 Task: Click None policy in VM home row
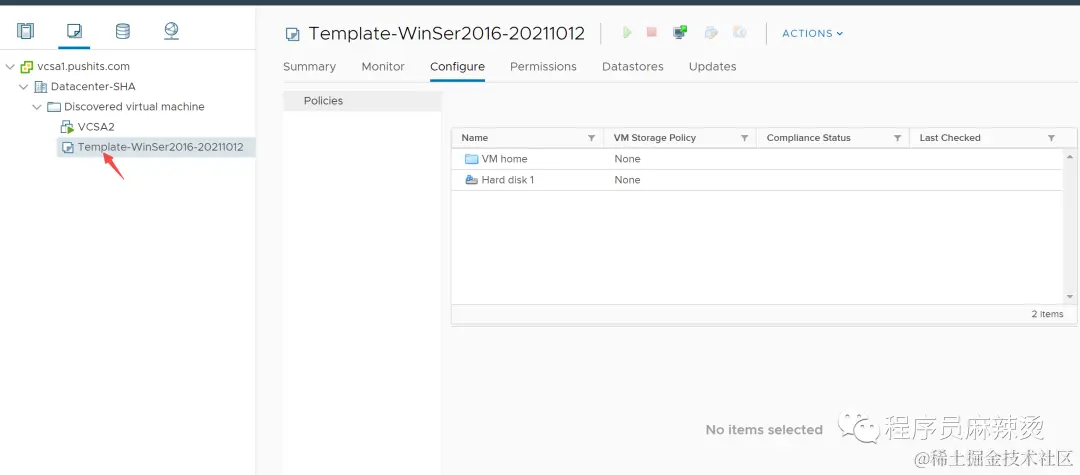pyautogui.click(x=627, y=159)
